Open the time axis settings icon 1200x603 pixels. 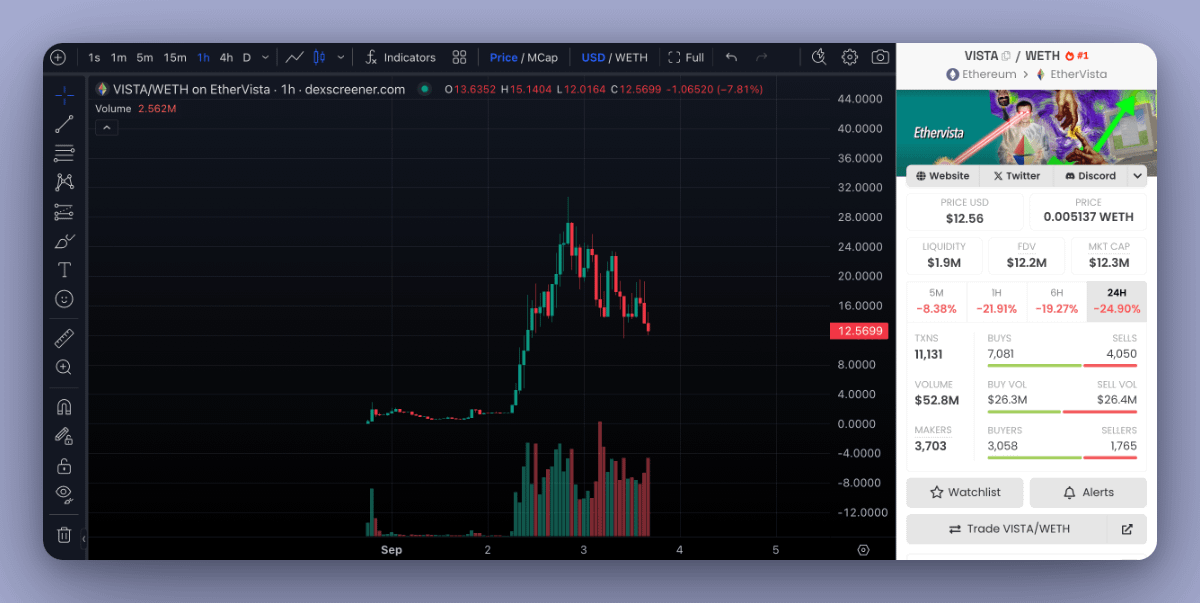pyautogui.click(x=863, y=550)
